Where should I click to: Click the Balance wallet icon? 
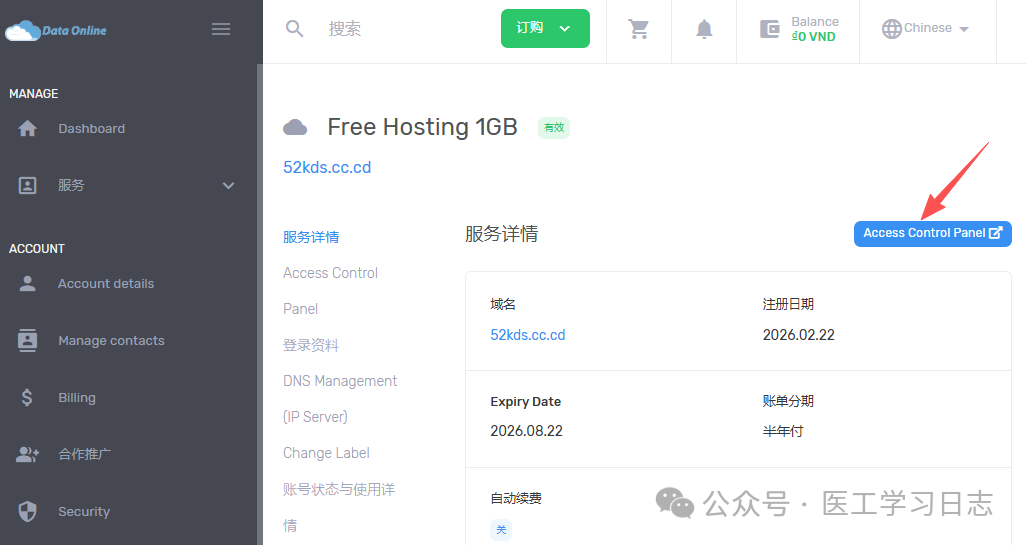770,29
